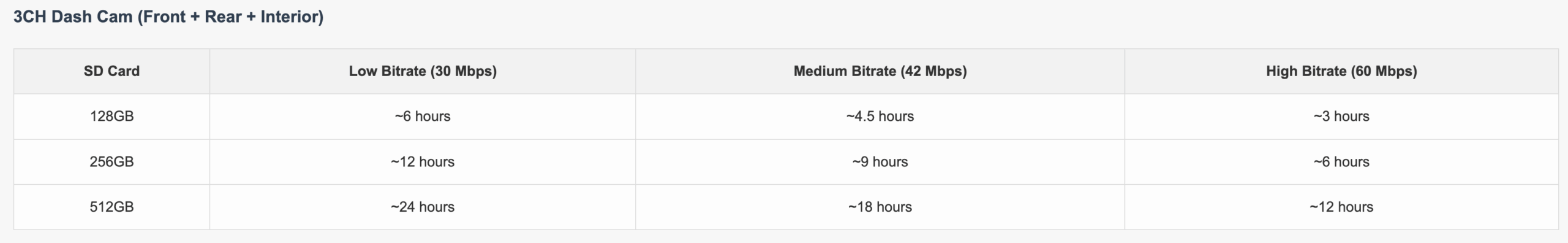Select the 128GB row label
The height and width of the screenshot is (243, 1568).
click(x=111, y=117)
